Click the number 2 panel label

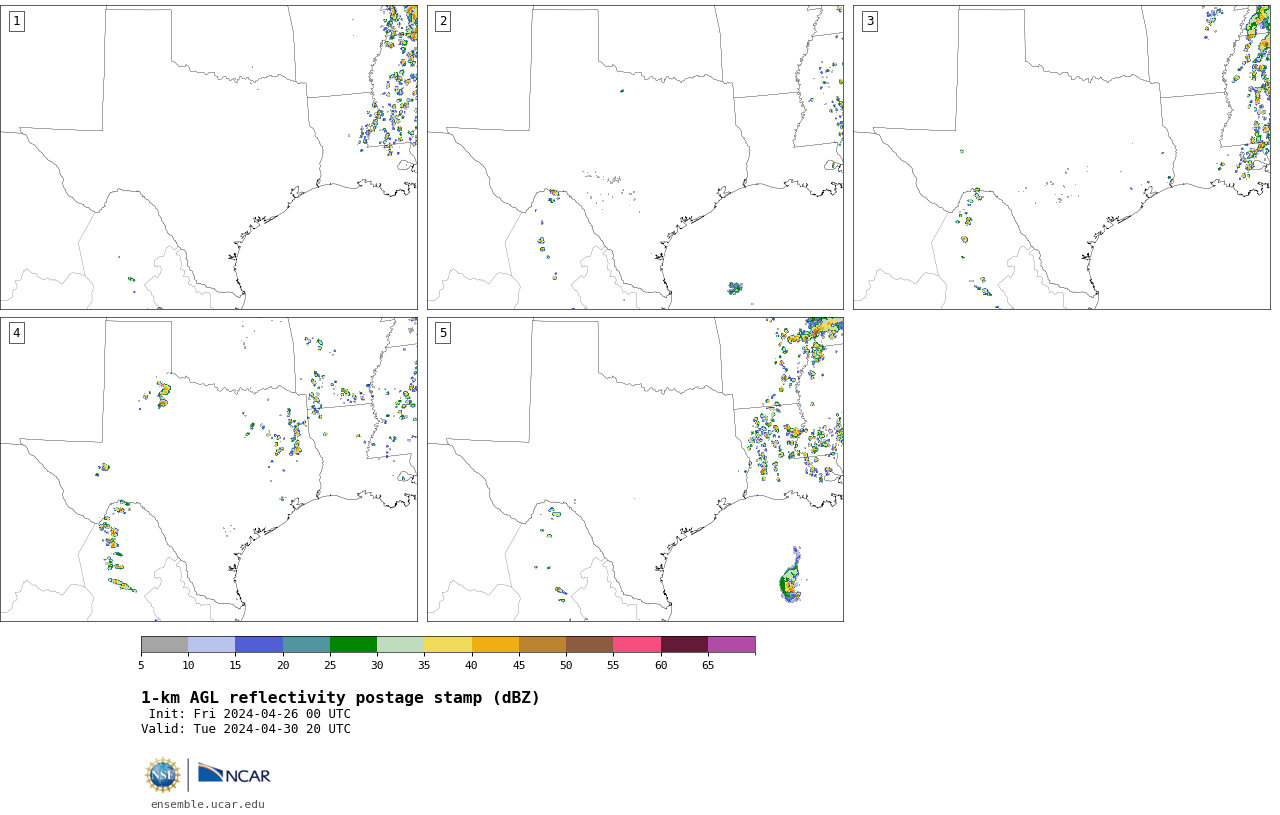coord(443,21)
